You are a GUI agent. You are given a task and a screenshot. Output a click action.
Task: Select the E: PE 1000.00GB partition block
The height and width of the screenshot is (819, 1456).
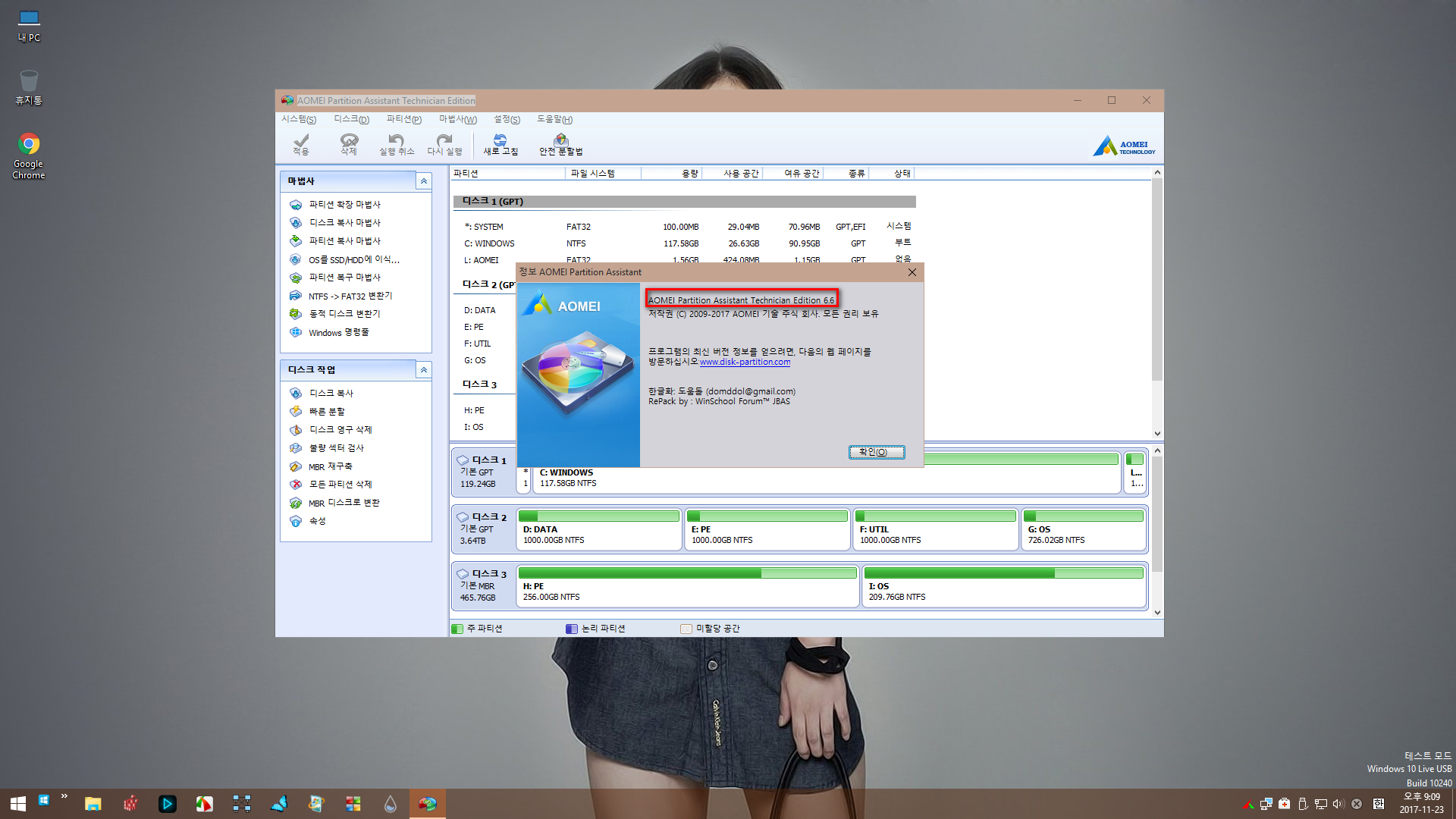click(767, 529)
